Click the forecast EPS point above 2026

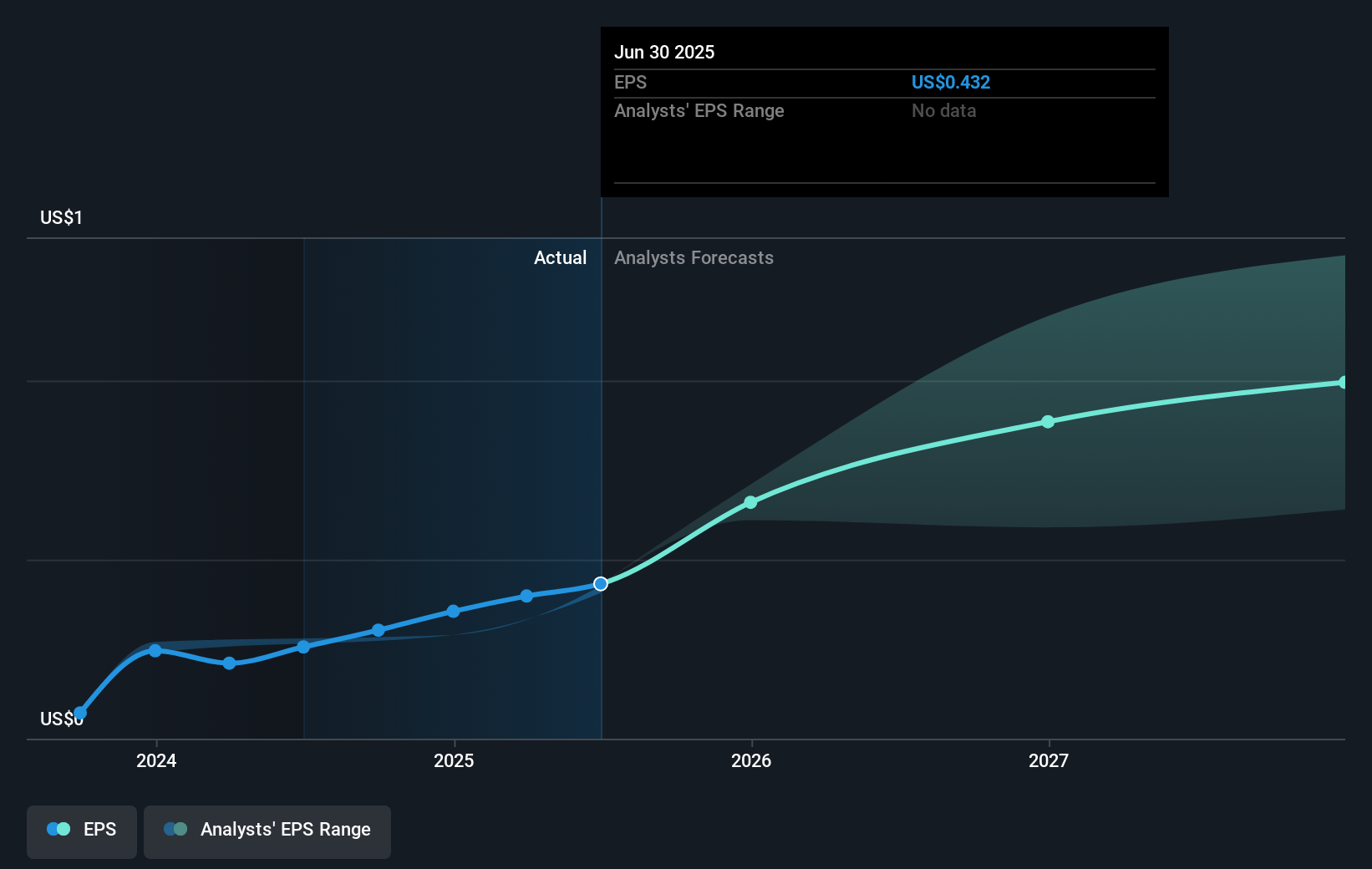pos(750,502)
